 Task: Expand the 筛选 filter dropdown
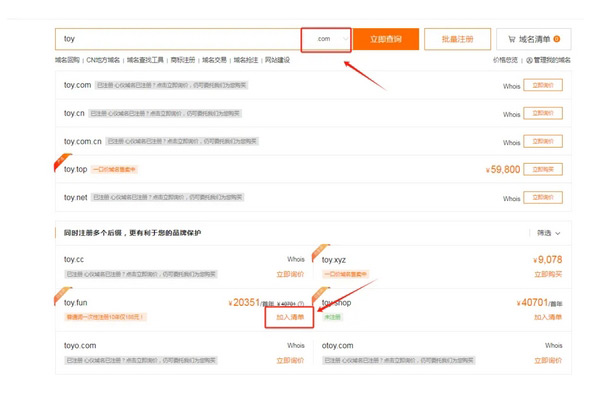coord(548,233)
